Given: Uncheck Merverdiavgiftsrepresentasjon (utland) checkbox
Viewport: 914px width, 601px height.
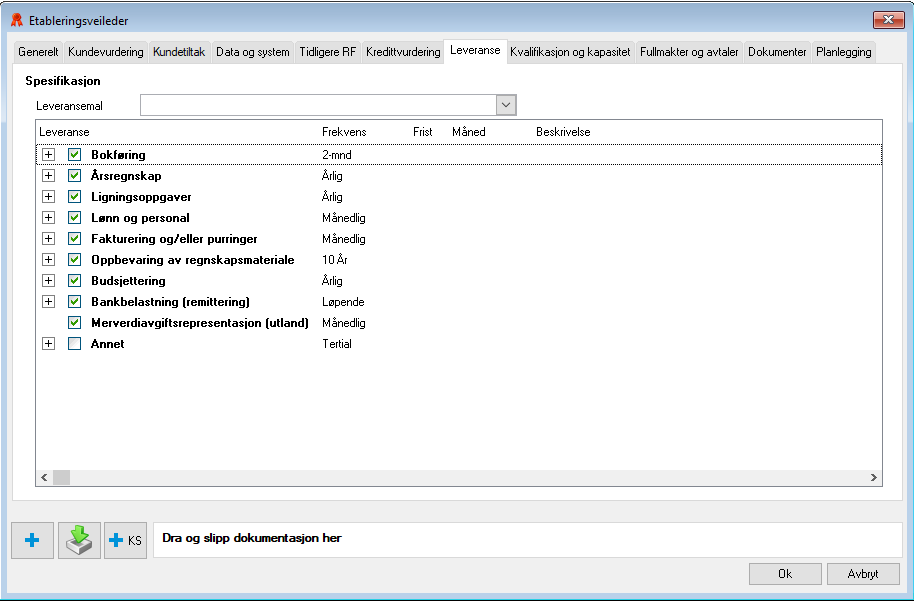Looking at the screenshot, I should pos(74,322).
